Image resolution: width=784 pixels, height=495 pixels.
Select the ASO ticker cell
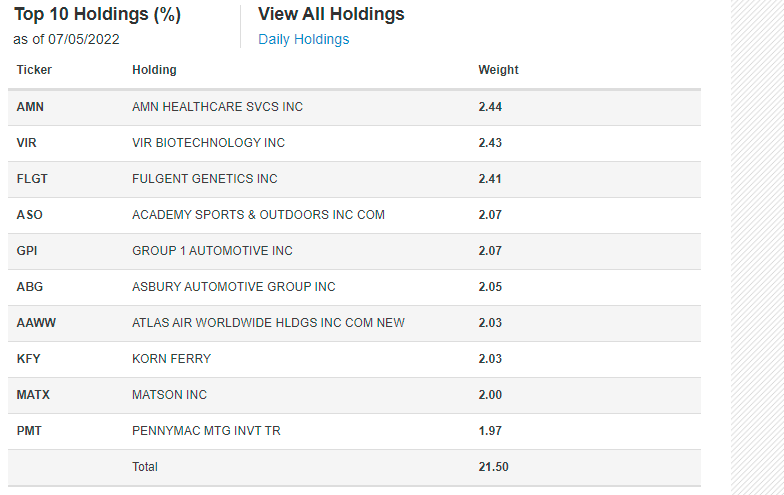[x=30, y=215]
